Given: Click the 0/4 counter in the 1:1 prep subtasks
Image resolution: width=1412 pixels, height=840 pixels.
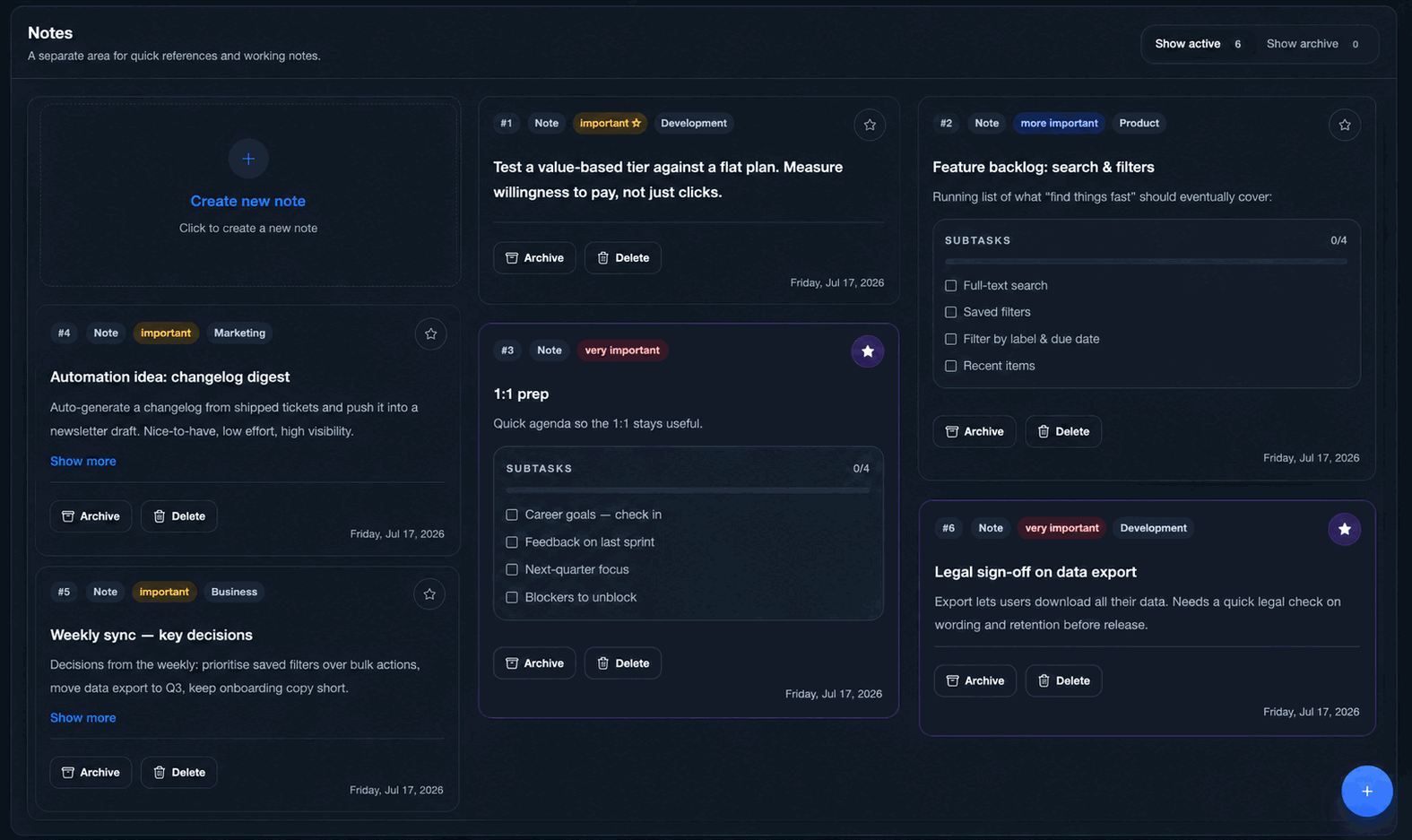Looking at the screenshot, I should 861,468.
